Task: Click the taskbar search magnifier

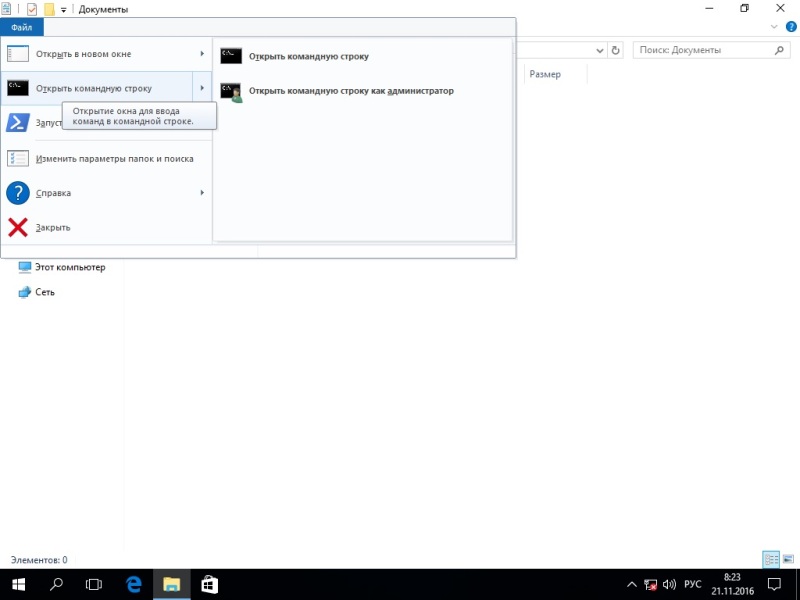Action: coord(56,585)
